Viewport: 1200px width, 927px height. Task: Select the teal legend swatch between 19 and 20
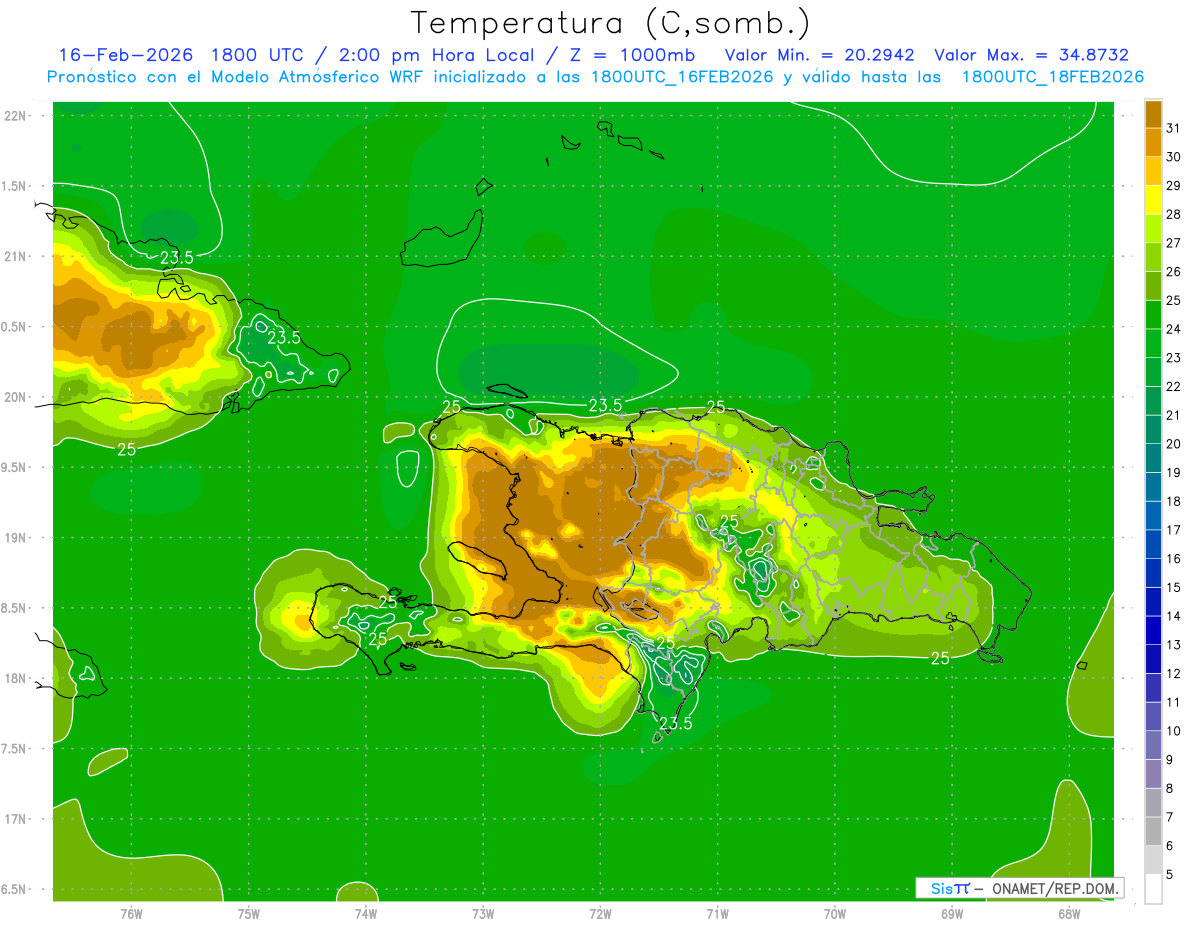coord(1153,458)
